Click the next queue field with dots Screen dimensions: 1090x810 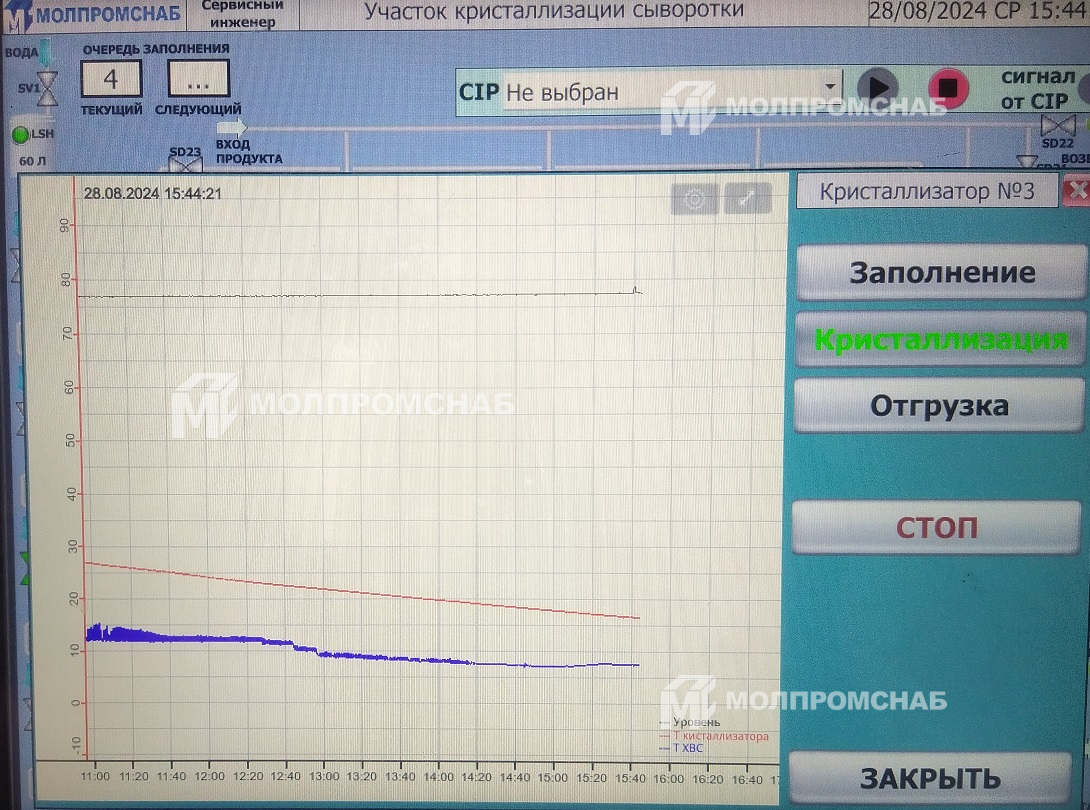[198, 79]
